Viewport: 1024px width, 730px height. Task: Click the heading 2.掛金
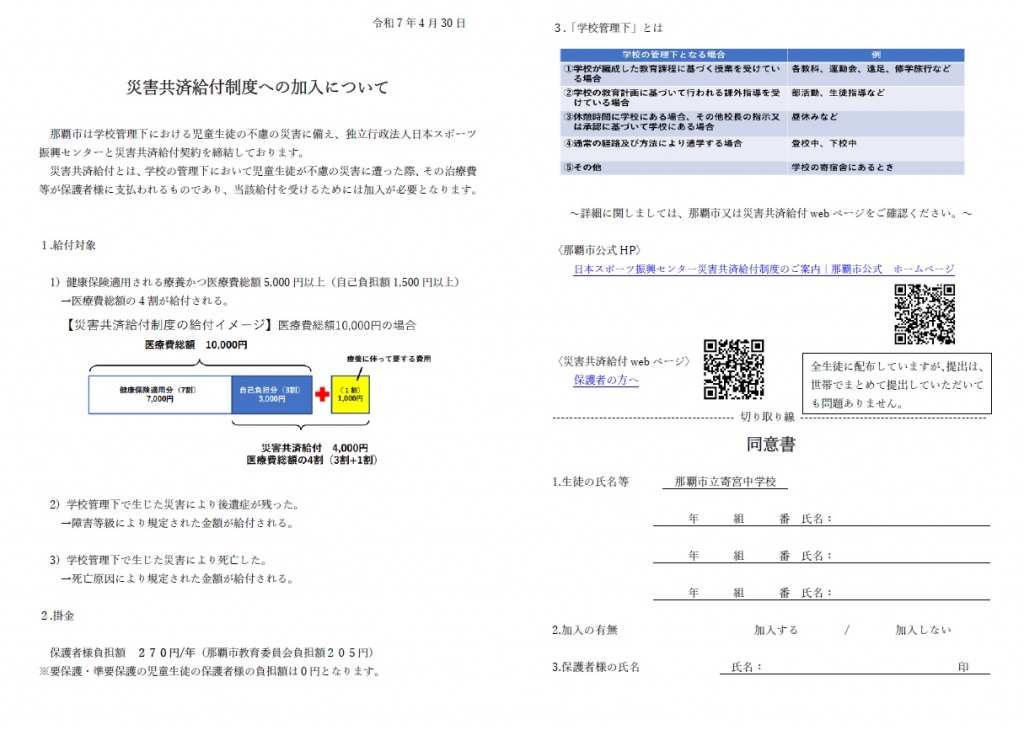click(57, 616)
